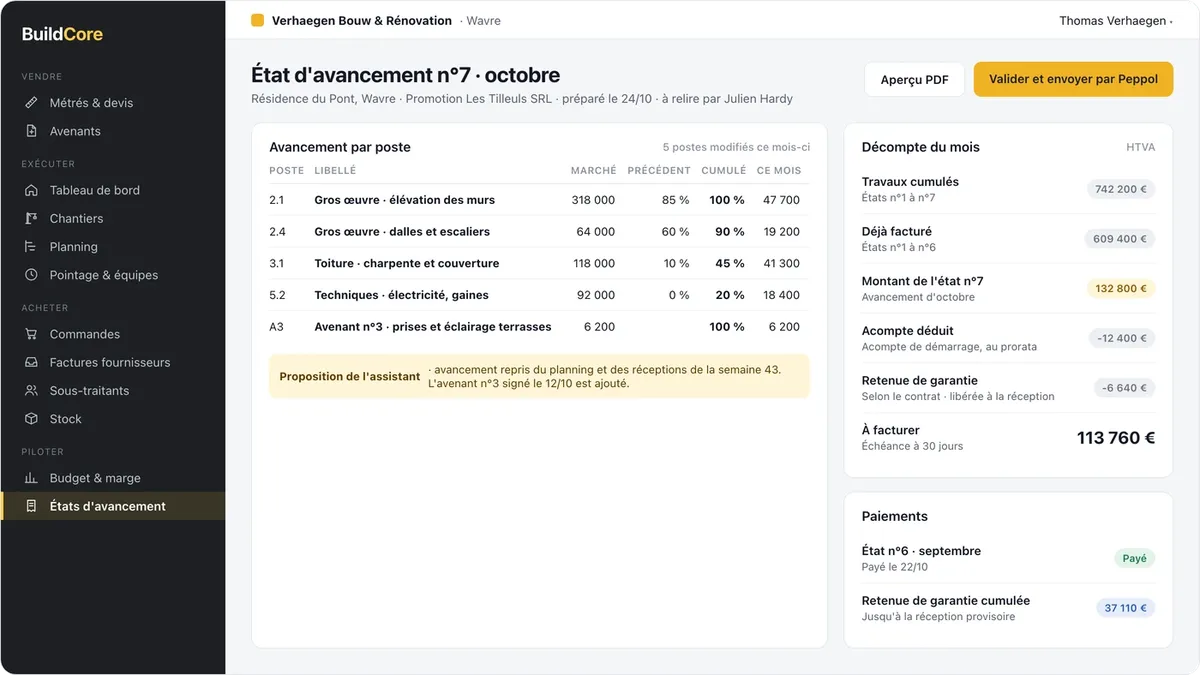Select Planning in the sidebar

(112, 246)
